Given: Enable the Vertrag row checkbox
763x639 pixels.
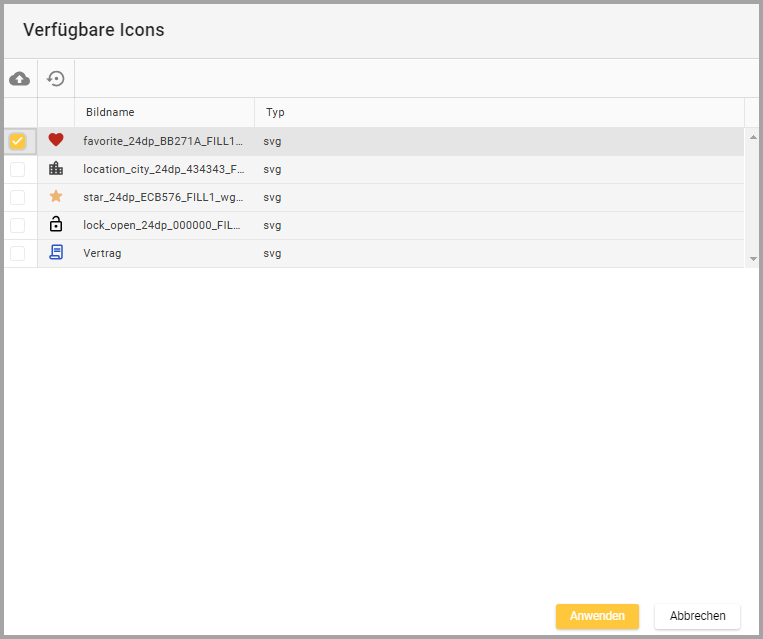Looking at the screenshot, I should coord(18,253).
